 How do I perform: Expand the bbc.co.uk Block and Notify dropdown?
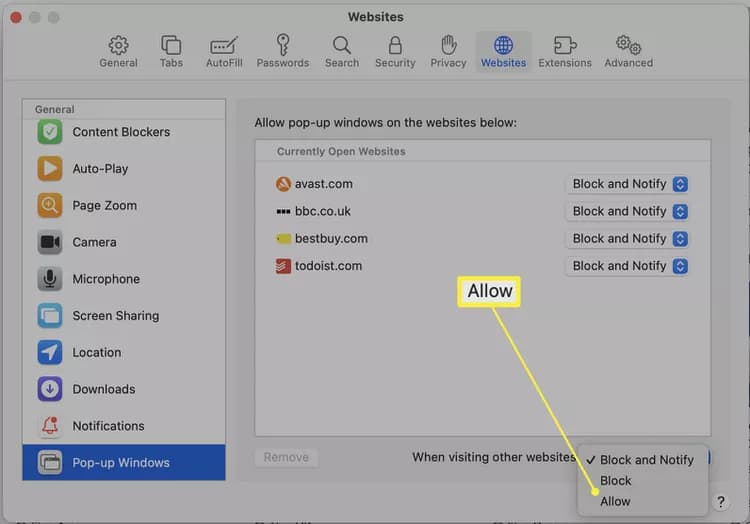click(x=628, y=211)
